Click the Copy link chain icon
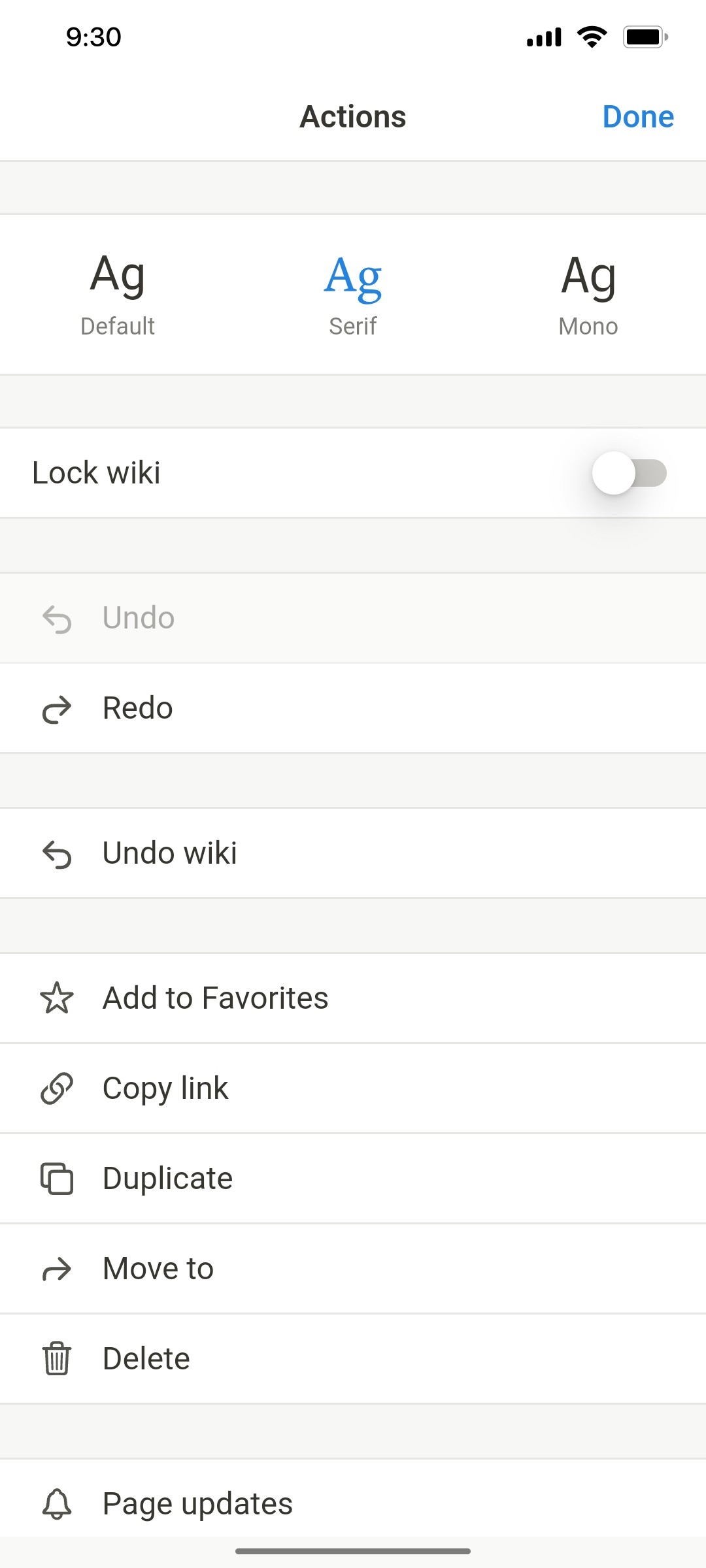Viewport: 706px width, 1568px height. coord(58,1088)
